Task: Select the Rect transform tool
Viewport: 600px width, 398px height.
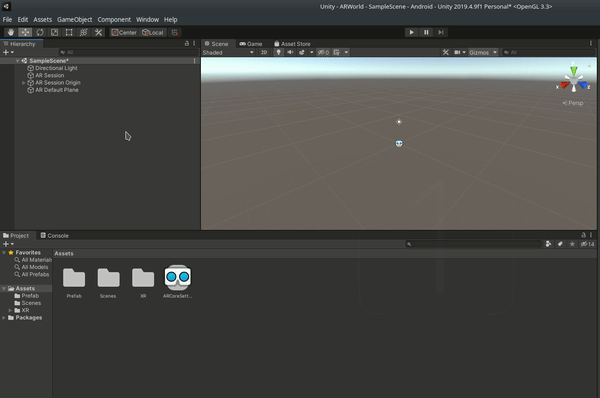Action: pyautogui.click(x=69, y=33)
